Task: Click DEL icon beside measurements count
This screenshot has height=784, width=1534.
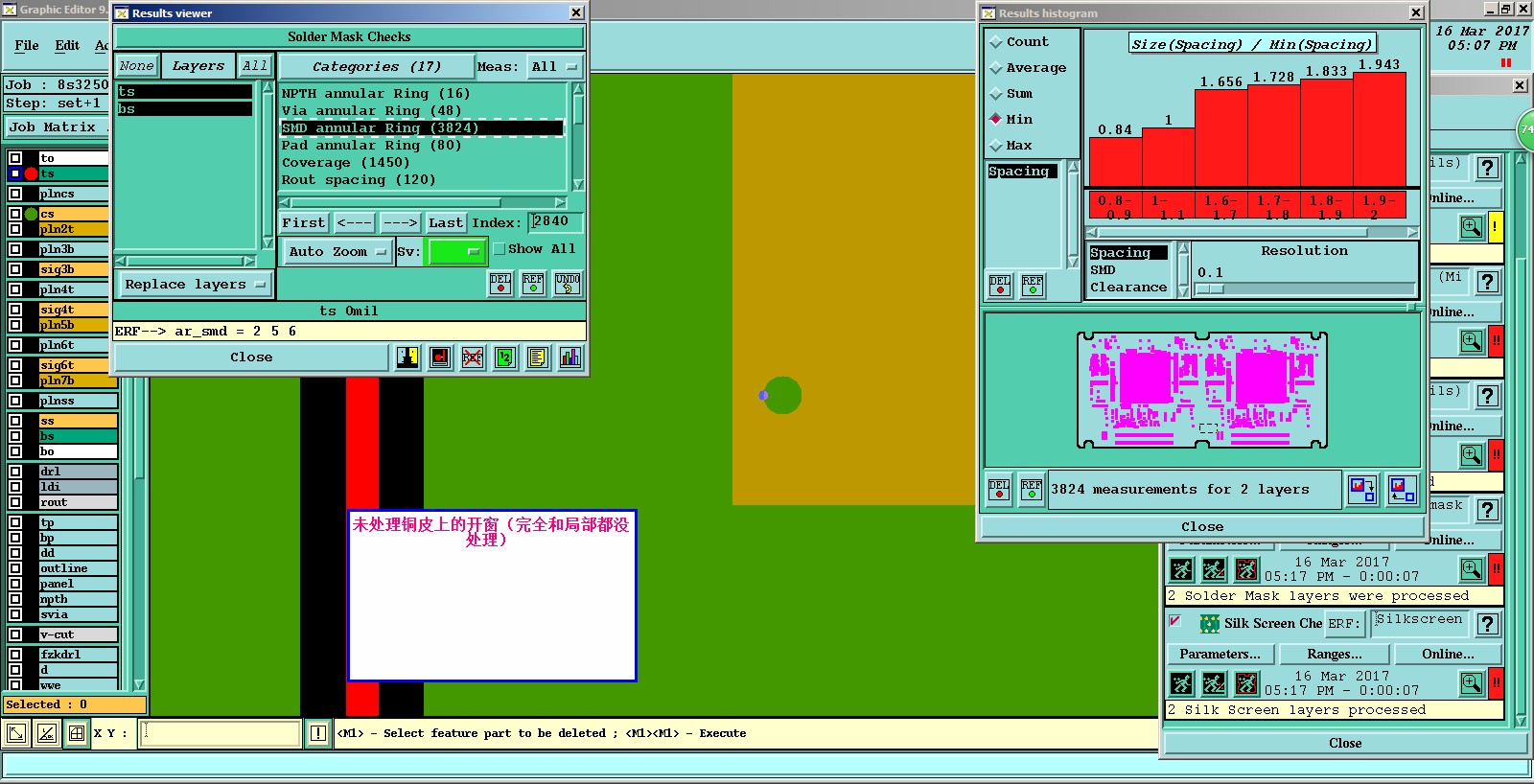Action: 999,490
